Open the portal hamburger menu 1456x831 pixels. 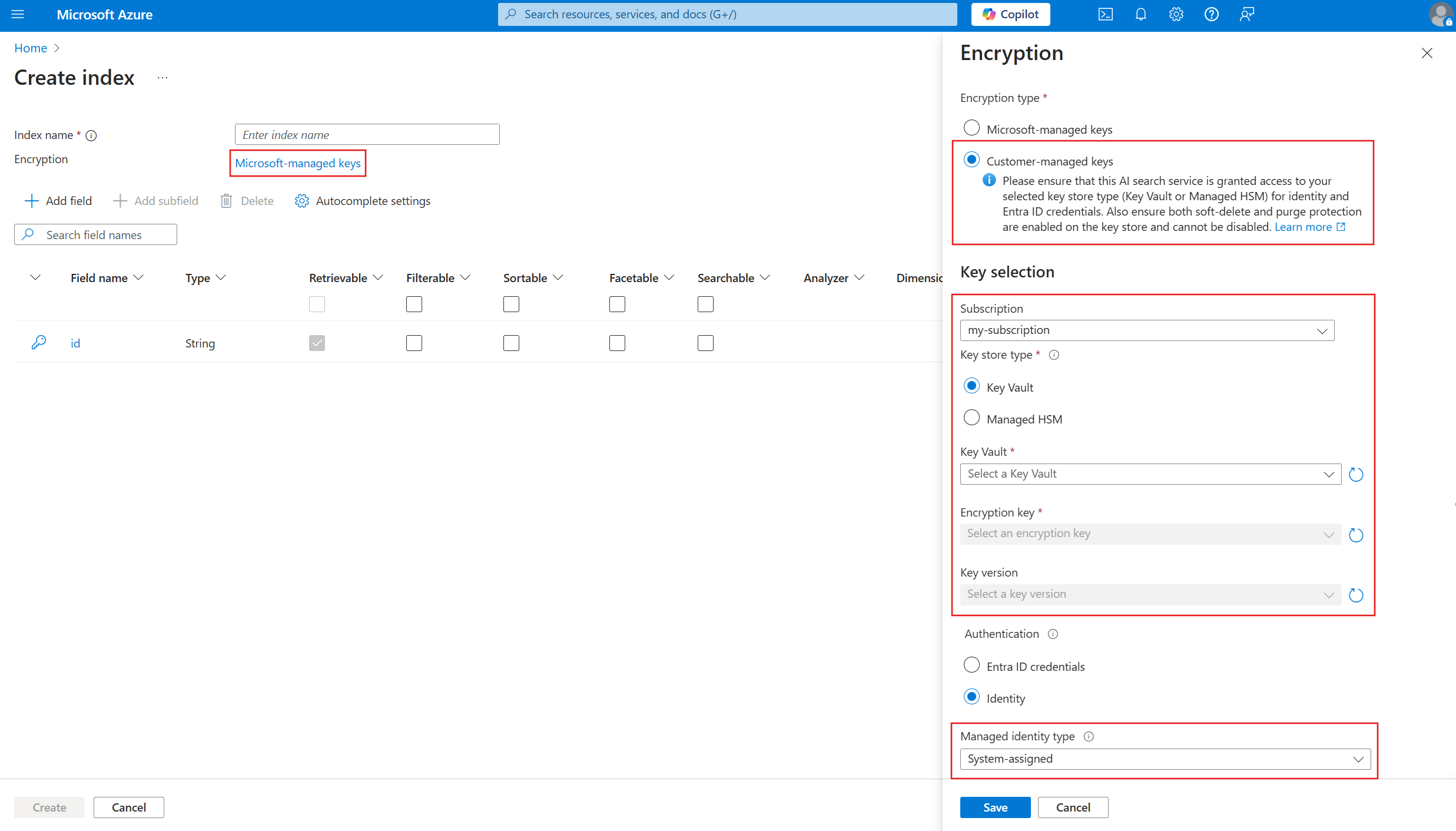(18, 14)
